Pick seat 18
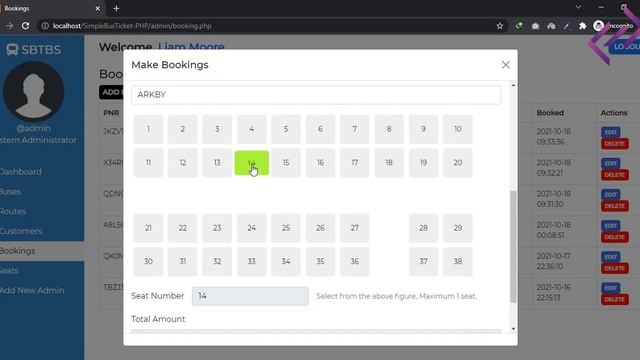640x360 pixels. 389,163
